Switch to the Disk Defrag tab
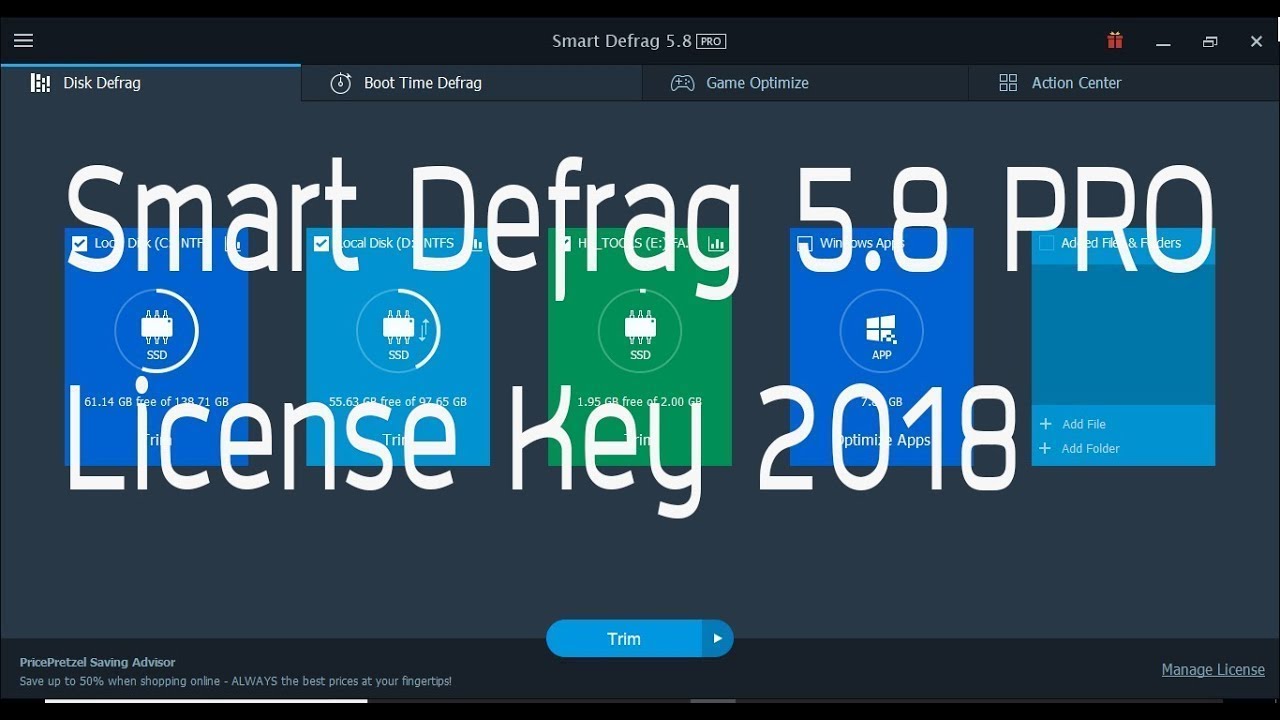The width and height of the screenshot is (1280, 720). coord(150,83)
